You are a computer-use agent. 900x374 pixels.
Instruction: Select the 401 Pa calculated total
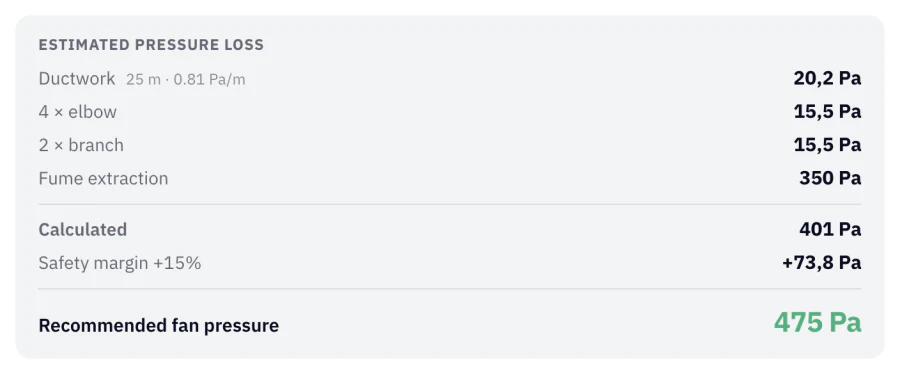(830, 229)
